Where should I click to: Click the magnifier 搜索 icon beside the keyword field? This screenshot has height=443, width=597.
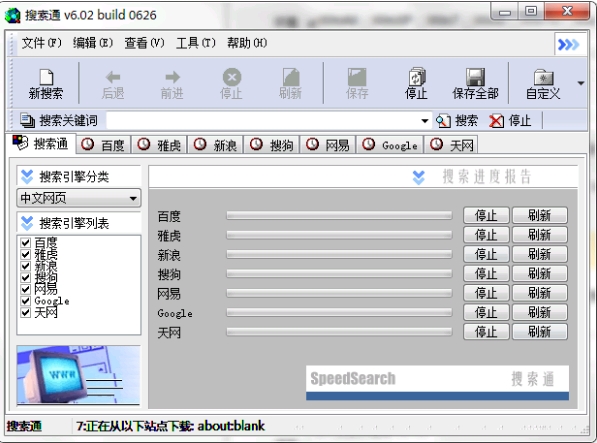443,121
